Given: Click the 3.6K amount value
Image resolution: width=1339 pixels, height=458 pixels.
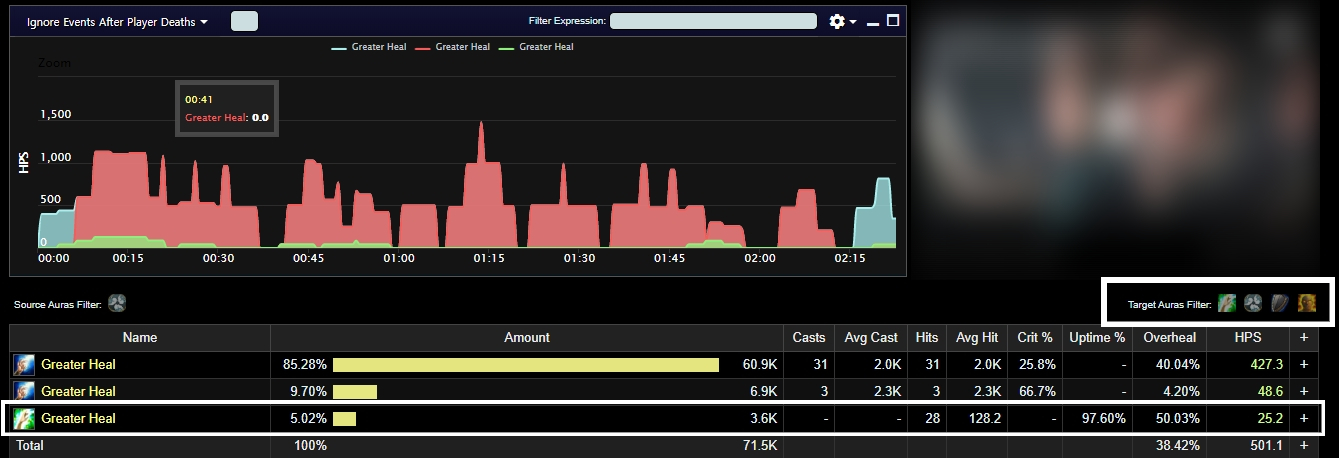Looking at the screenshot, I should point(765,418).
